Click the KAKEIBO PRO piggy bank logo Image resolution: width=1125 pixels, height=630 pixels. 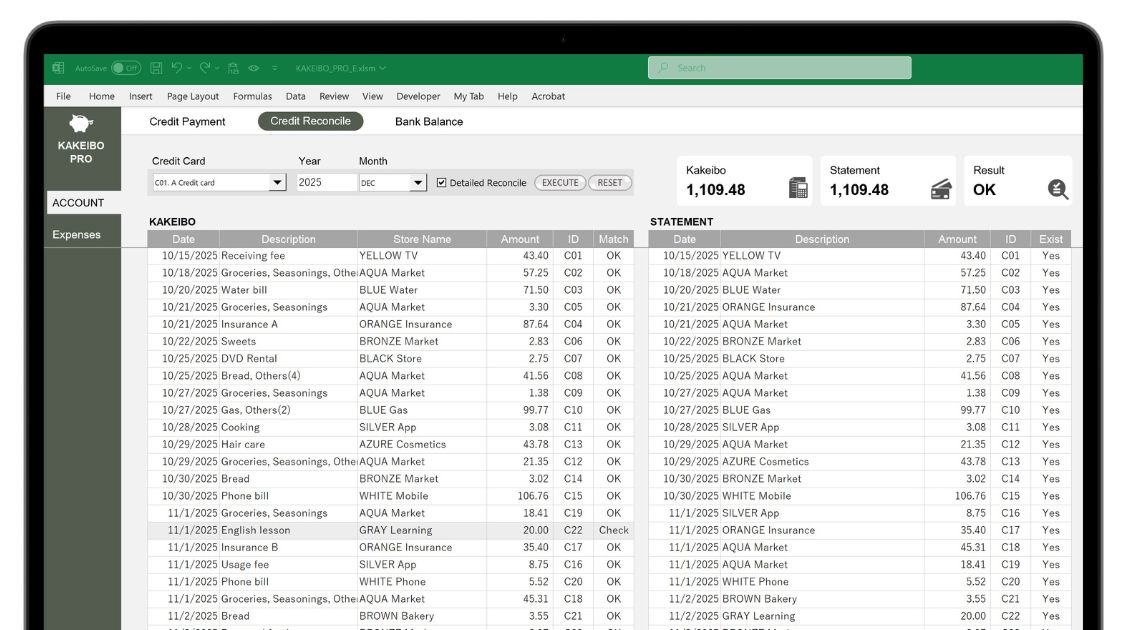[80, 123]
